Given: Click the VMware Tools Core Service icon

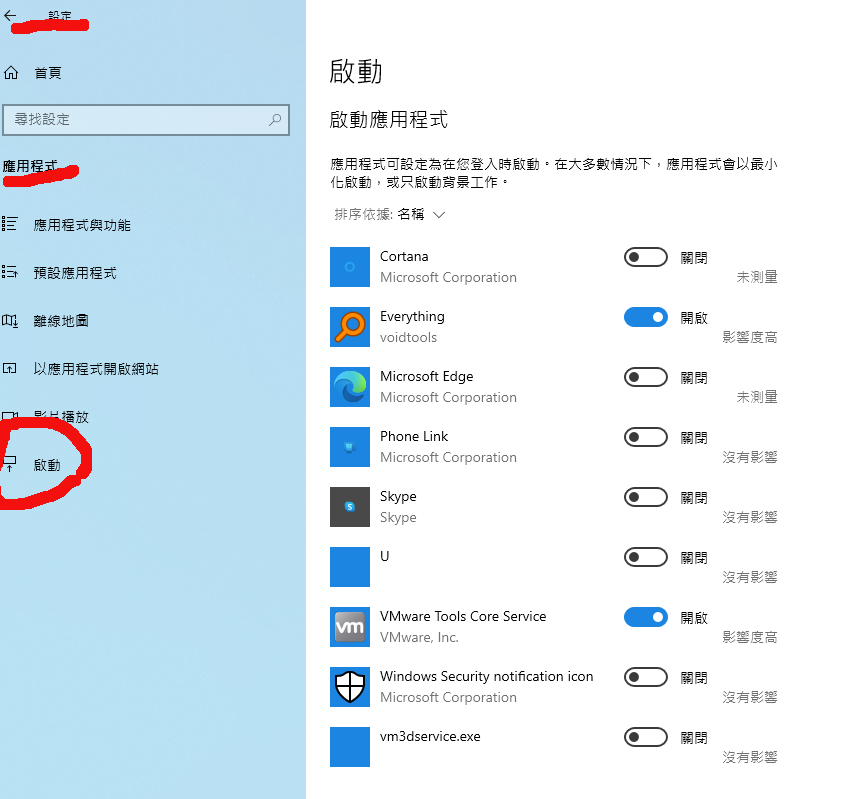Looking at the screenshot, I should pos(350,627).
